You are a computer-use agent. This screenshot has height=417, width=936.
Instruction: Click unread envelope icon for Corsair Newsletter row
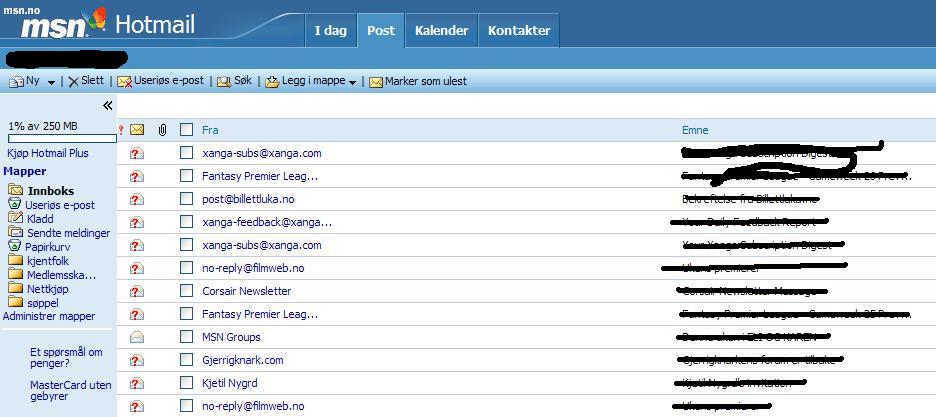pyautogui.click(x=137, y=291)
